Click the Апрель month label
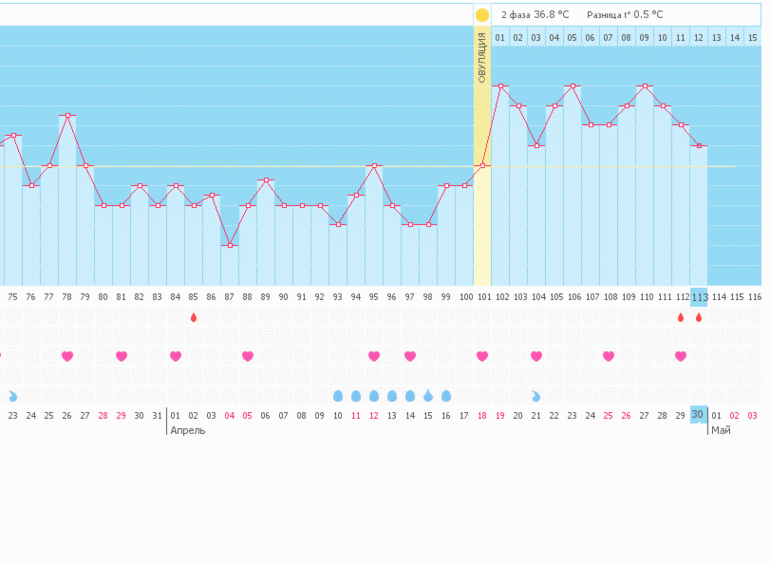This screenshot has width=770, height=565. pyautogui.click(x=188, y=430)
